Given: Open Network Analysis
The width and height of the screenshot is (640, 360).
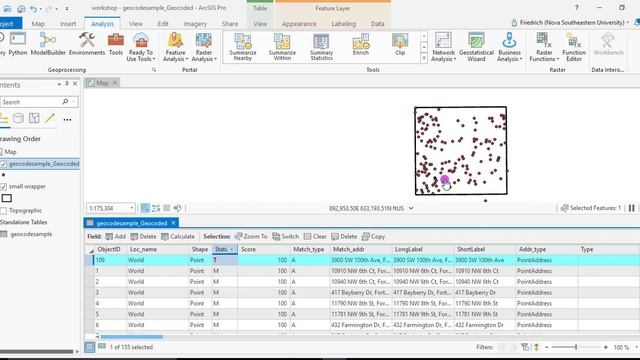Looking at the screenshot, I should (443, 47).
